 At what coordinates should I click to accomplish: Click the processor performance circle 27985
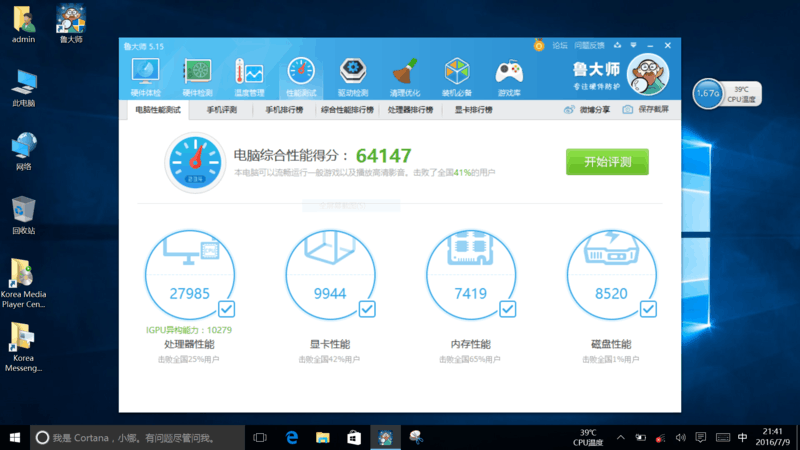coord(190,274)
